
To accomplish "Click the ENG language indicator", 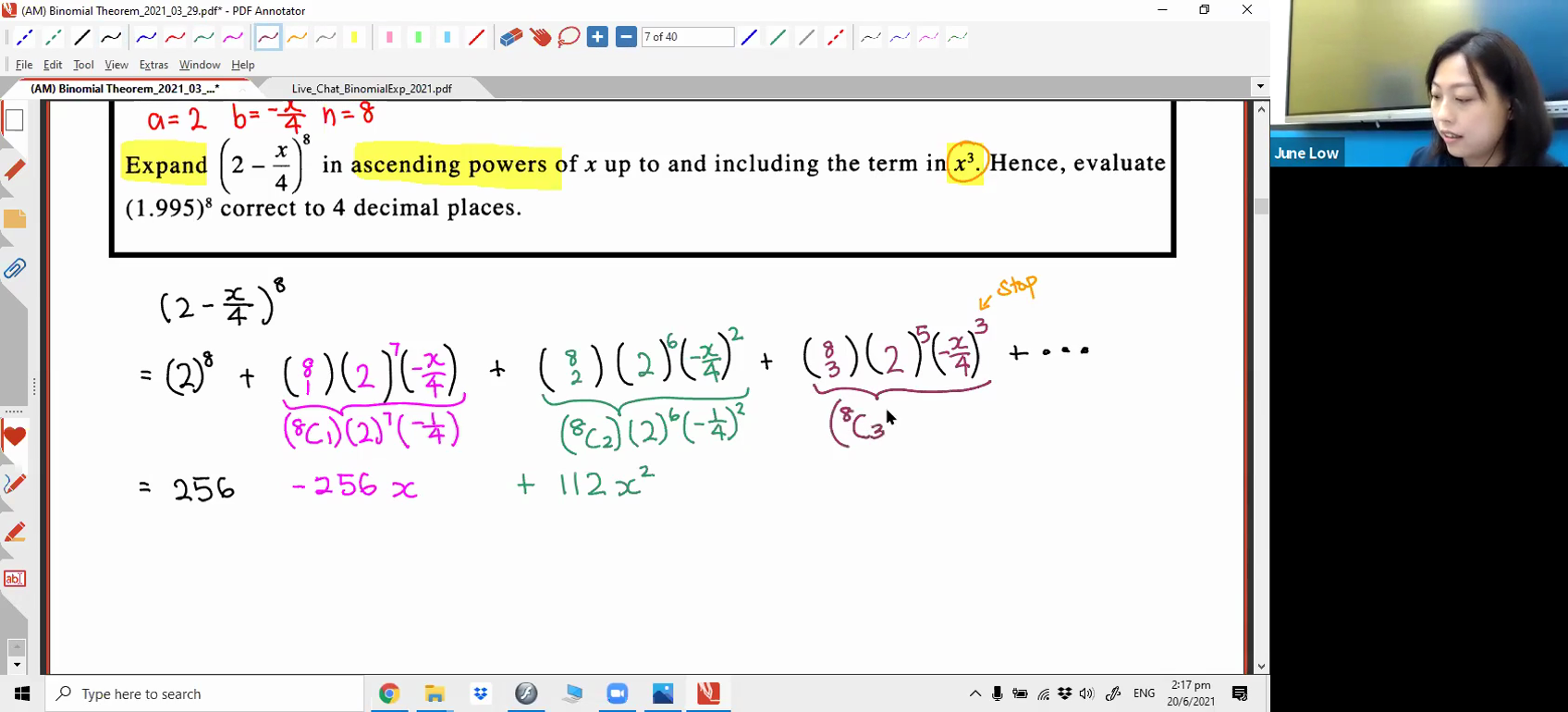I will pos(1144,694).
